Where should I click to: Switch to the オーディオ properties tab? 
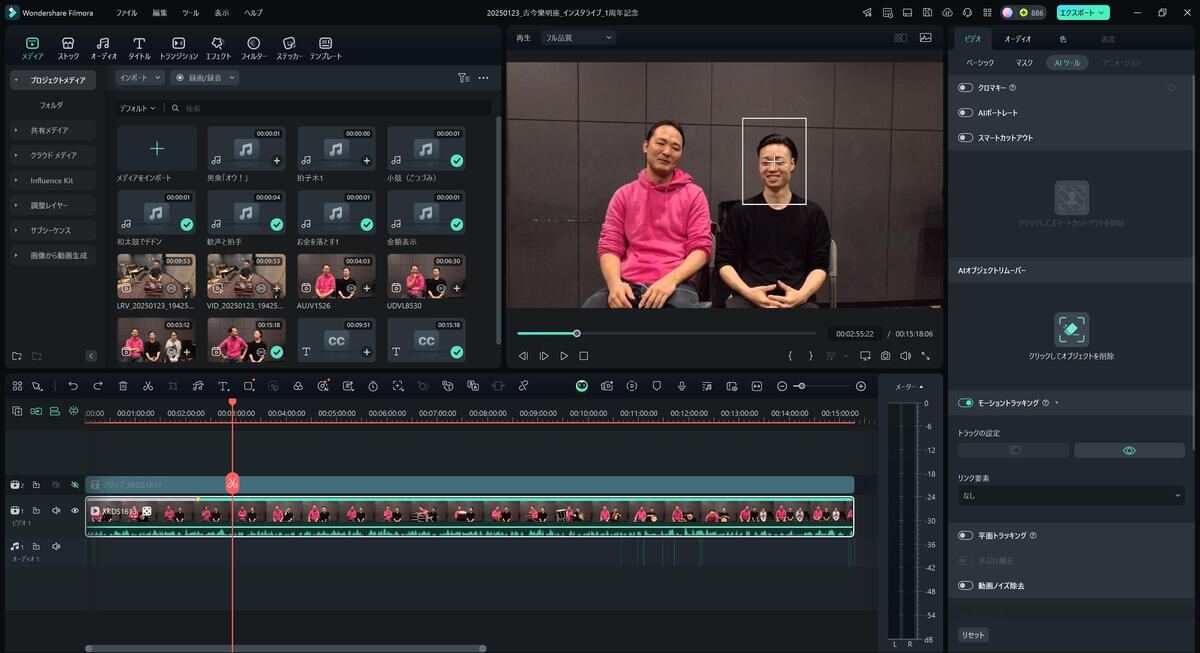(x=1017, y=38)
